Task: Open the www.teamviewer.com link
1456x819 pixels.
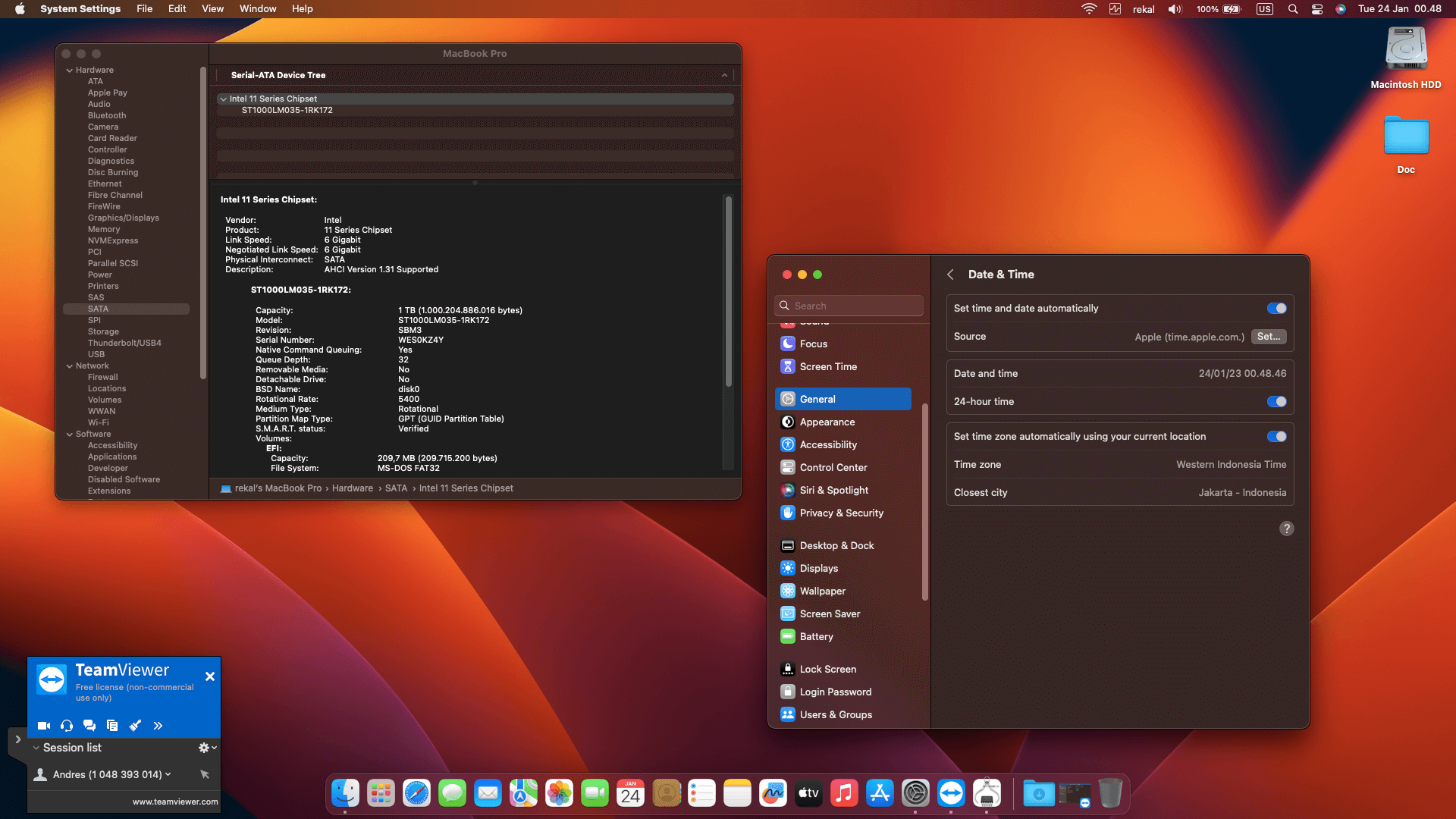Action: point(175,801)
